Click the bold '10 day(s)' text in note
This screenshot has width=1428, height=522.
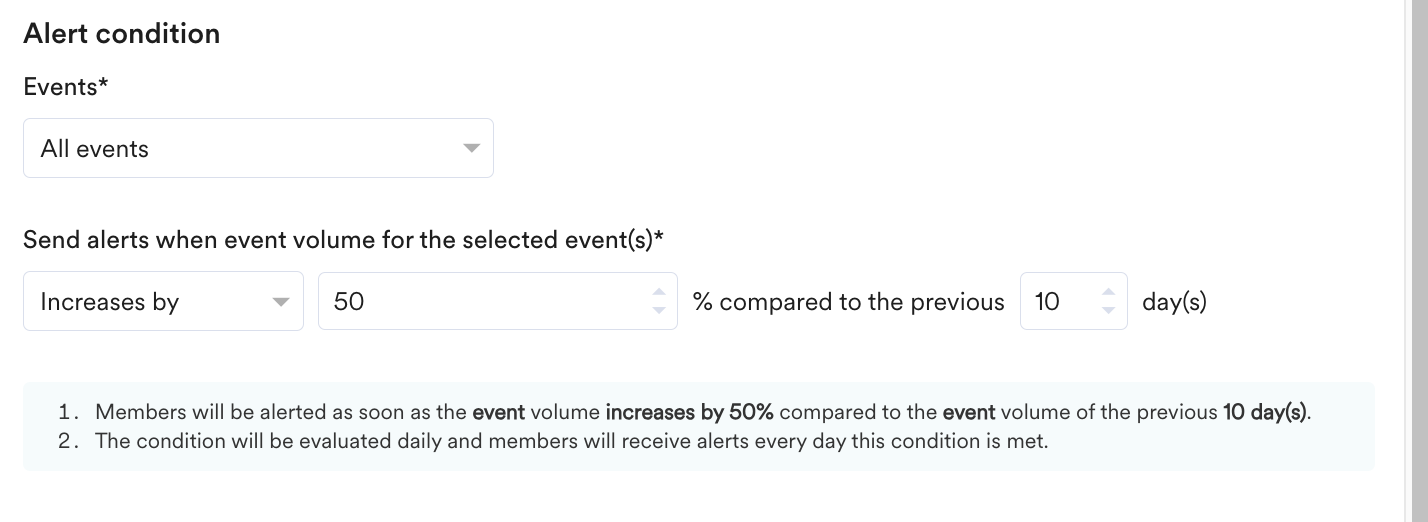(1265, 412)
